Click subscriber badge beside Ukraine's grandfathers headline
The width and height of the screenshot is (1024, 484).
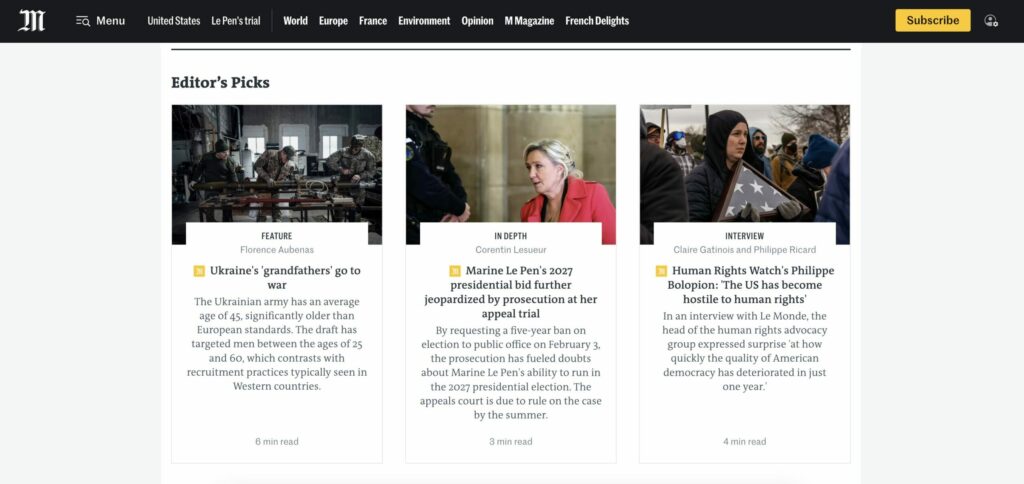[x=199, y=271]
